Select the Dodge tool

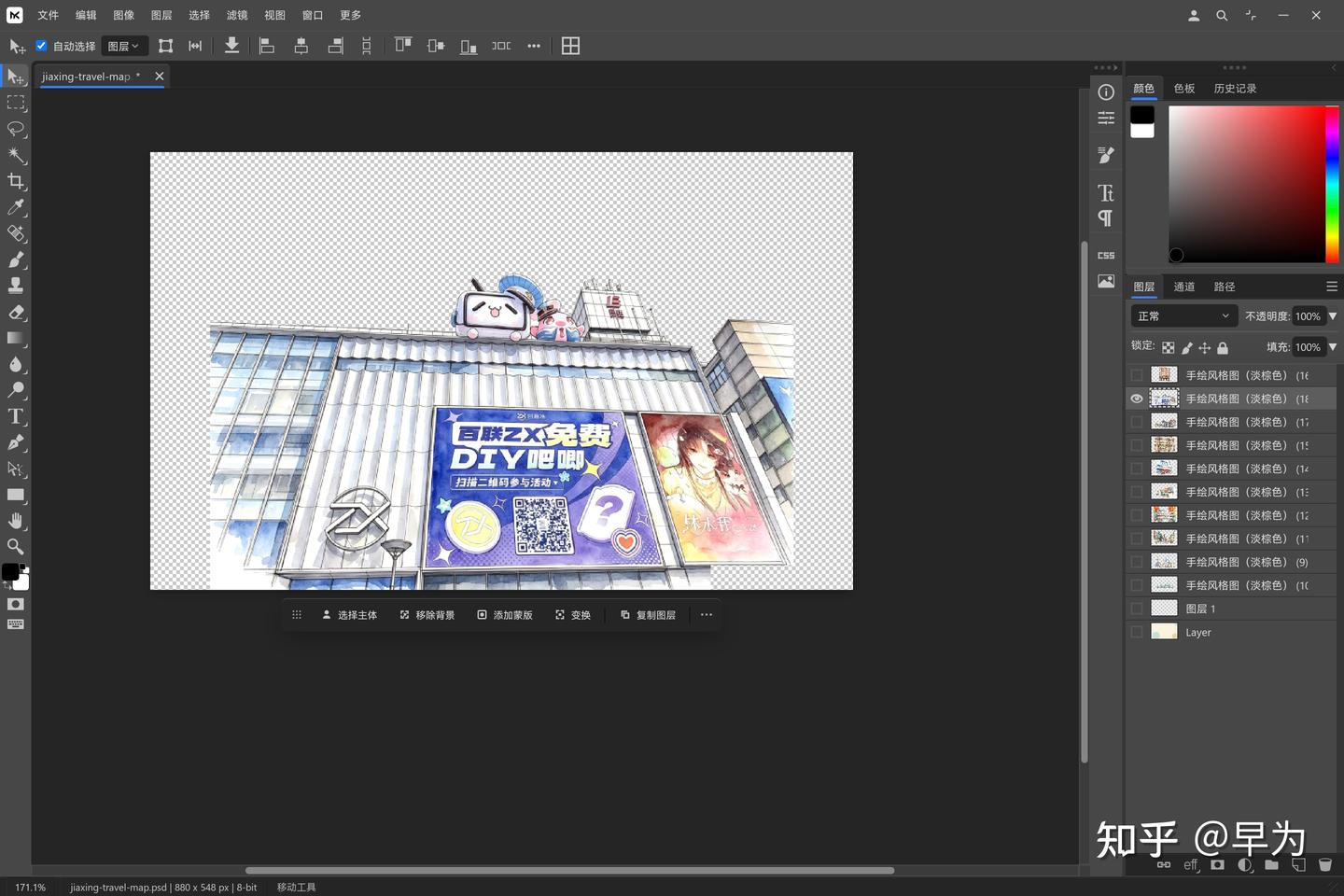pos(16,390)
